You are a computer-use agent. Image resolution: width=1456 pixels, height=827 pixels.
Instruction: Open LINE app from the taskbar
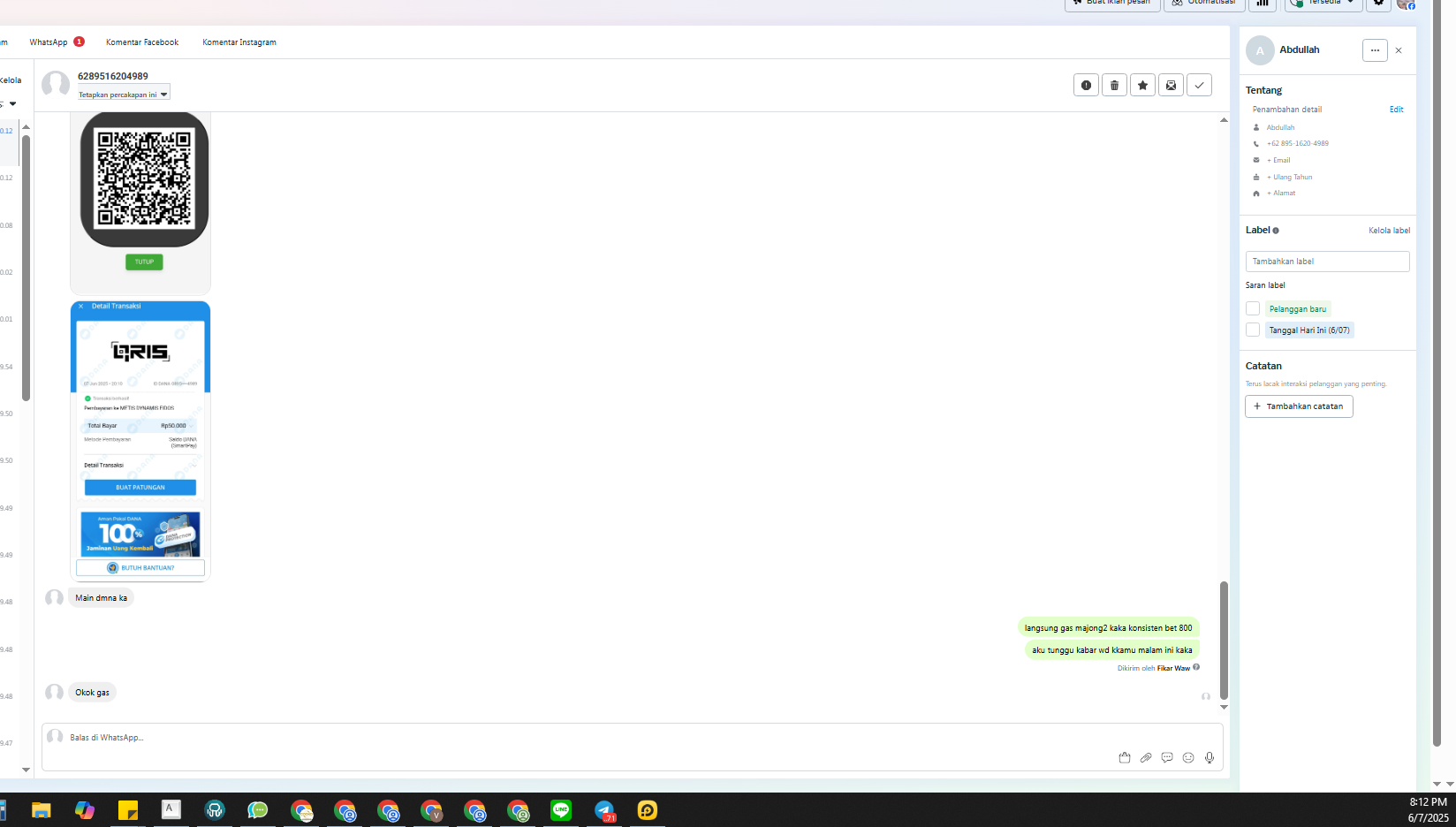pyautogui.click(x=561, y=810)
